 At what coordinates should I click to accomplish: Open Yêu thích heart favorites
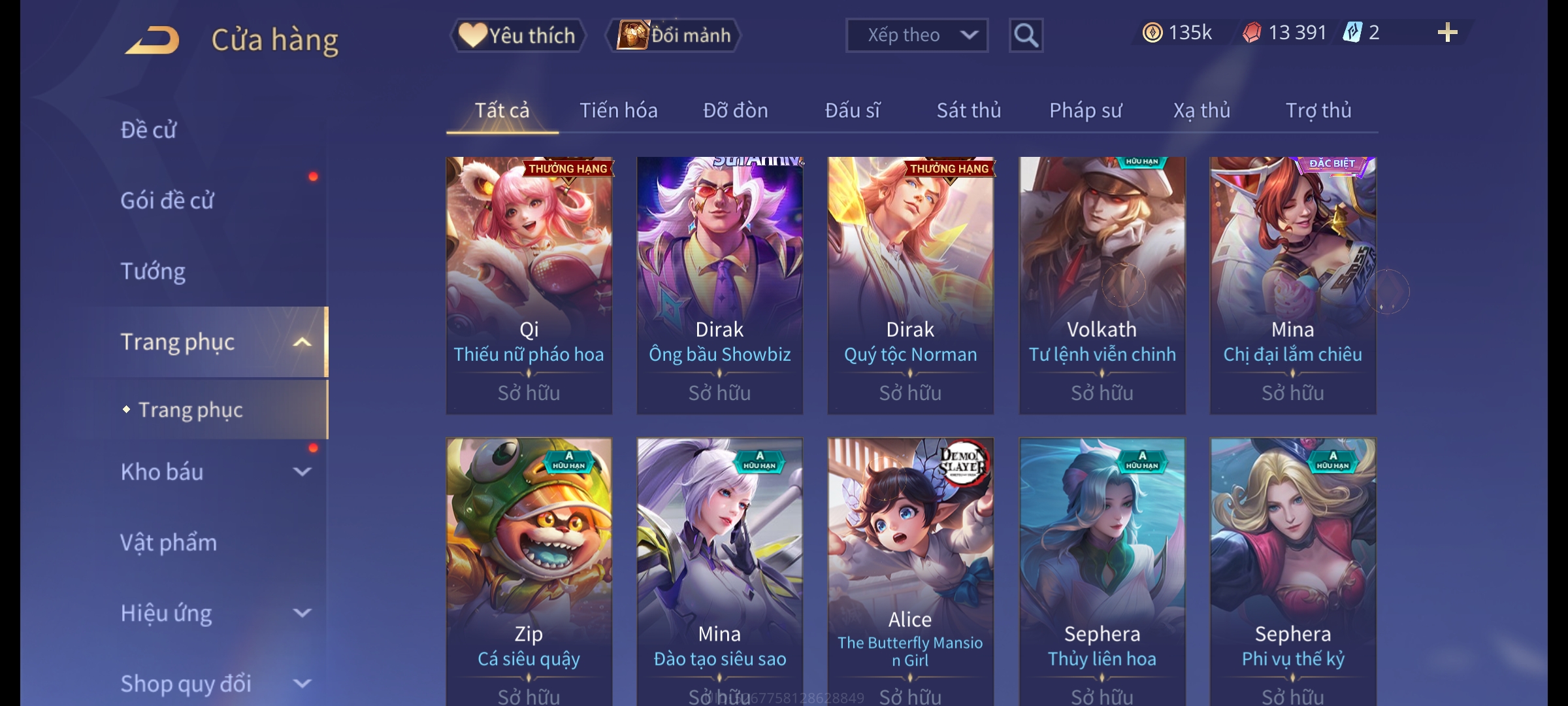pyautogui.click(x=518, y=35)
